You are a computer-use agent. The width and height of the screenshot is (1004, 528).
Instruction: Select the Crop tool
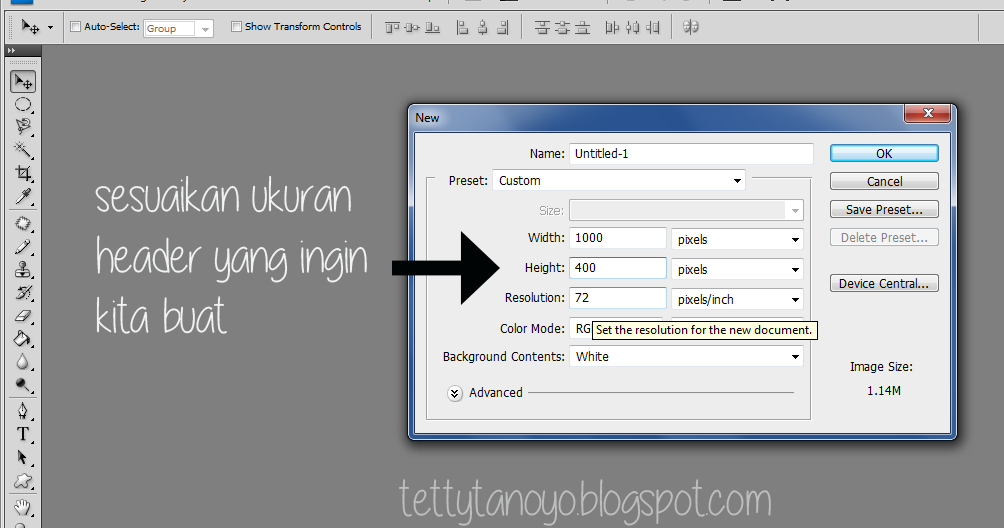pyautogui.click(x=23, y=173)
